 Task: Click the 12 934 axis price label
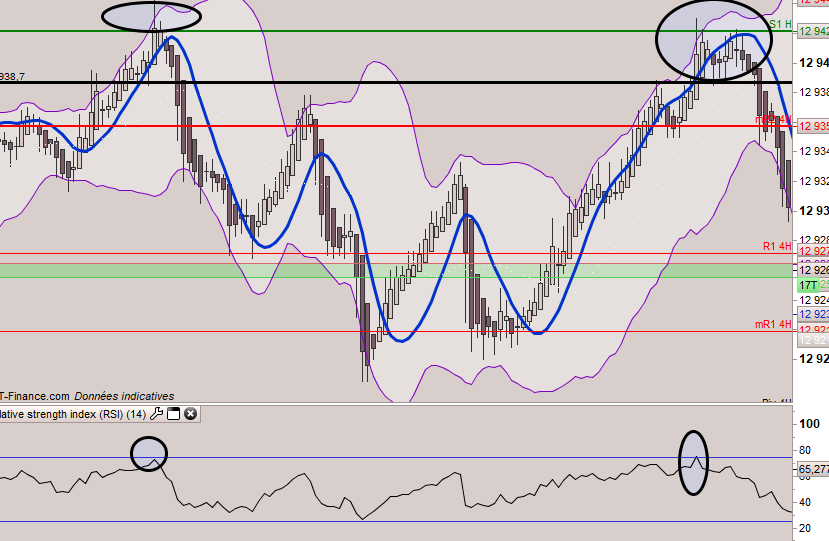tap(814, 151)
